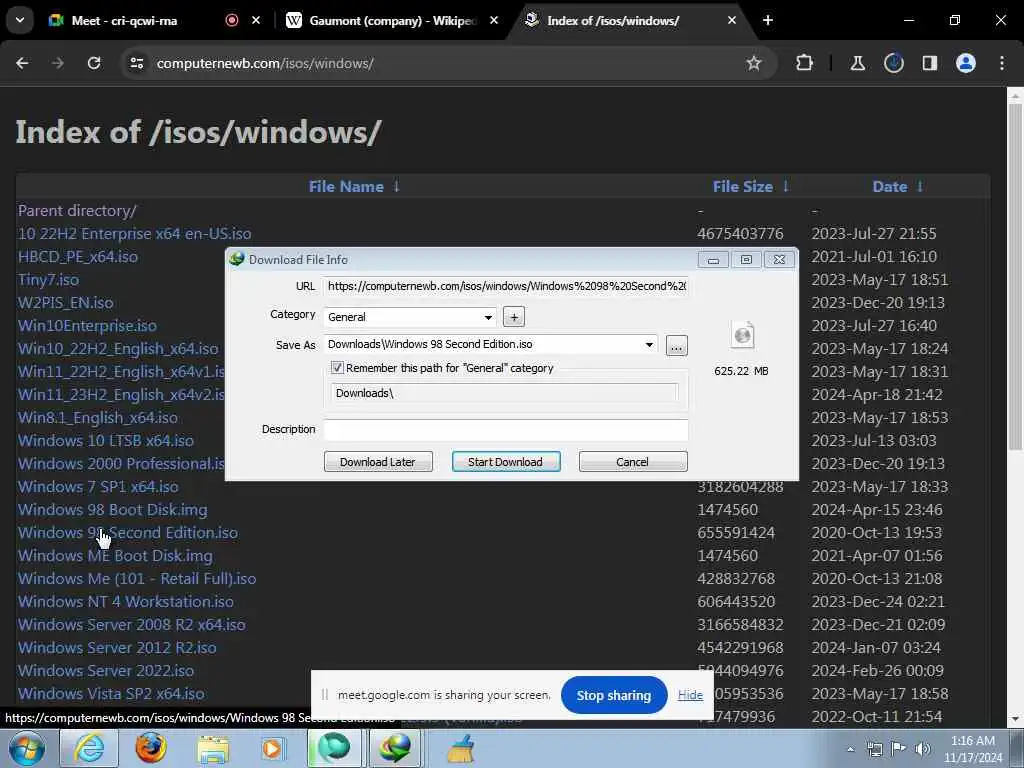Toggle Remember this path checkbox
1024x768 pixels.
point(337,368)
